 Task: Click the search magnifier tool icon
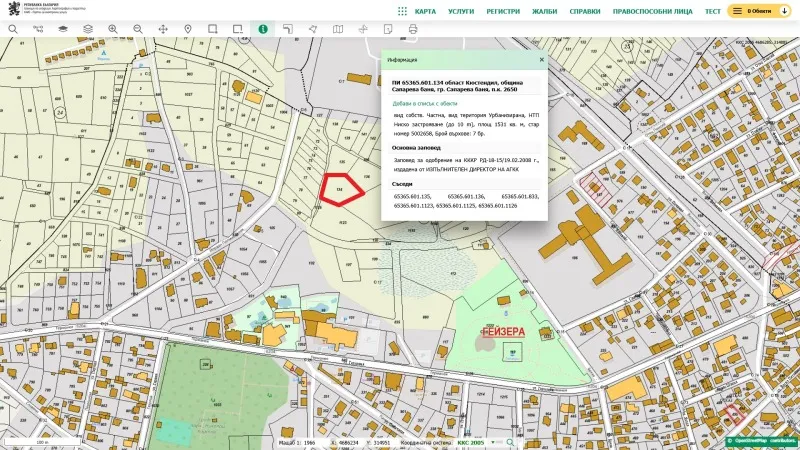pyautogui.click(x=12, y=29)
